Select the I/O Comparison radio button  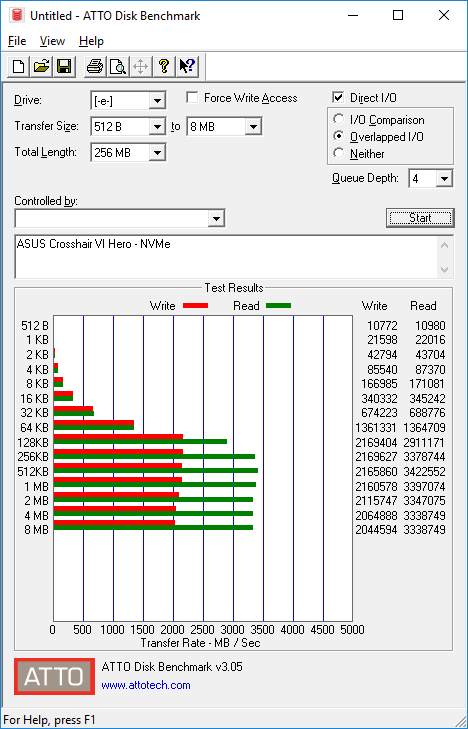[x=338, y=119]
